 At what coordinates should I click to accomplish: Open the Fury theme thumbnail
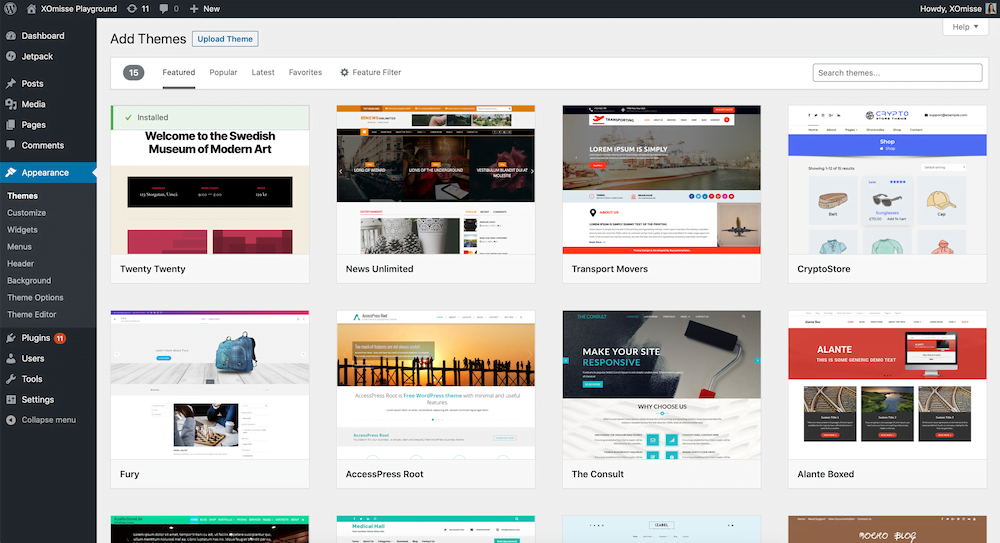coord(210,385)
